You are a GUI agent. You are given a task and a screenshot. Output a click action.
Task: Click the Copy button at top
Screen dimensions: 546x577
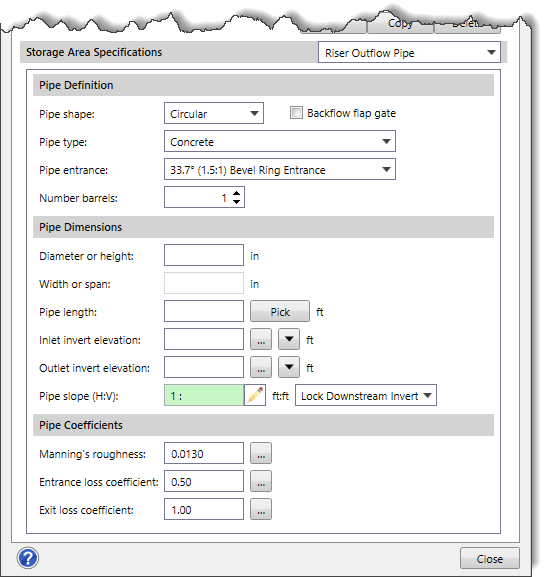400,25
